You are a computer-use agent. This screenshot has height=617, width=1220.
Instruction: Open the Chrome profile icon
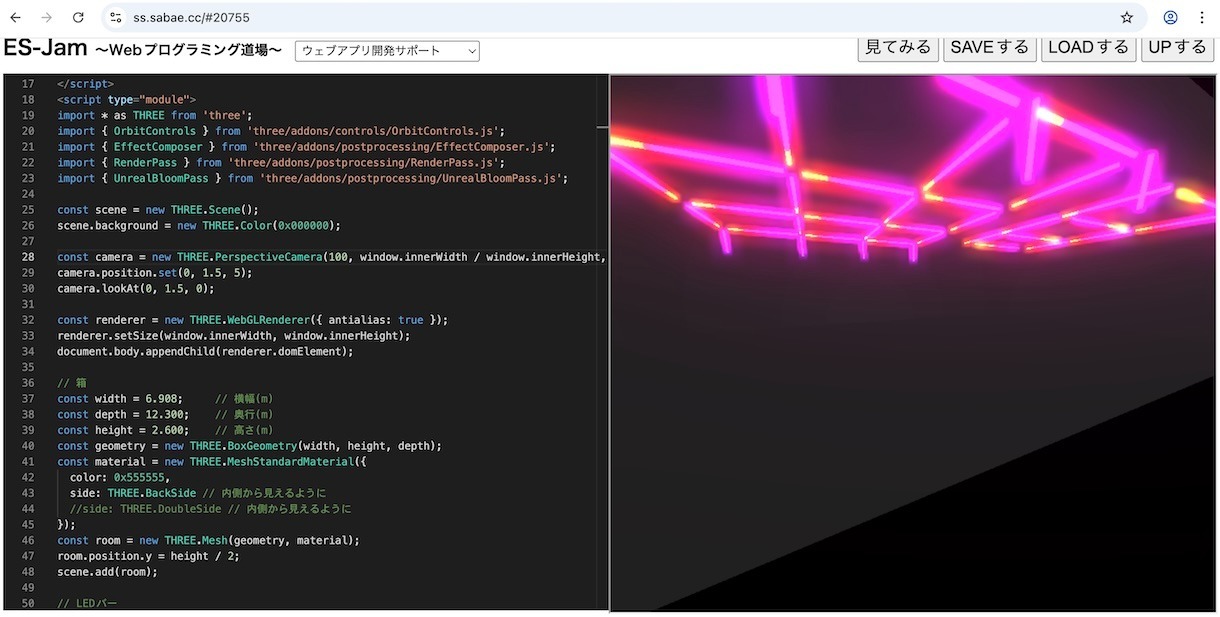pyautogui.click(x=1170, y=17)
